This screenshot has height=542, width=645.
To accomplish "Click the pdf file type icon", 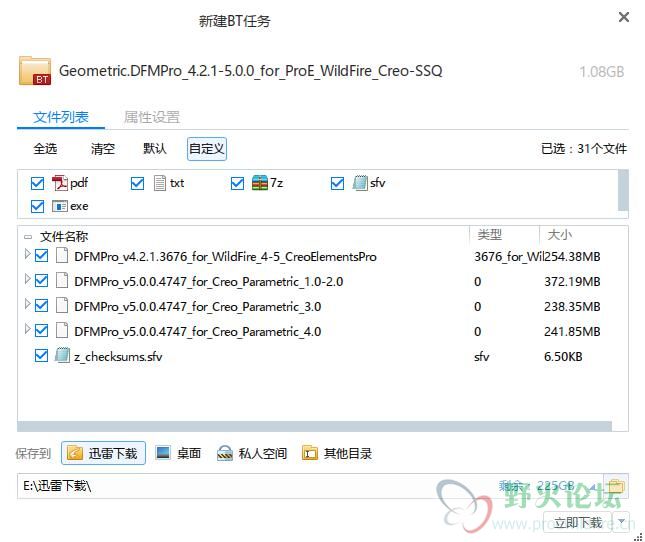I will [60, 183].
